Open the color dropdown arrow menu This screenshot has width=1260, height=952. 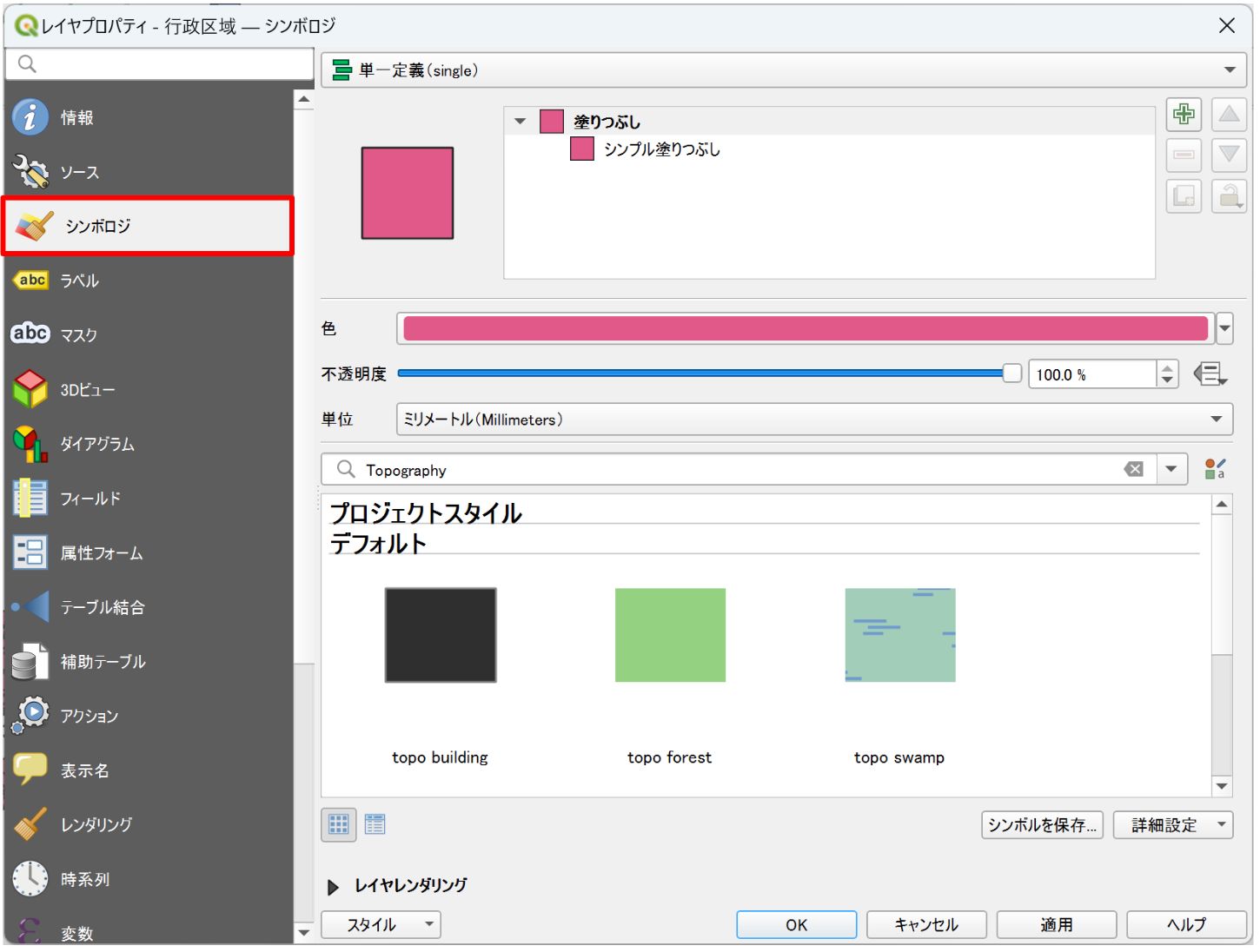[x=1224, y=328]
